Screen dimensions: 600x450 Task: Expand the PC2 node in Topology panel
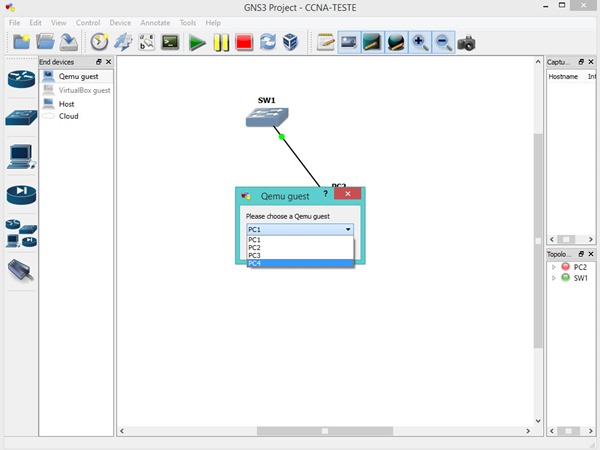[553, 267]
